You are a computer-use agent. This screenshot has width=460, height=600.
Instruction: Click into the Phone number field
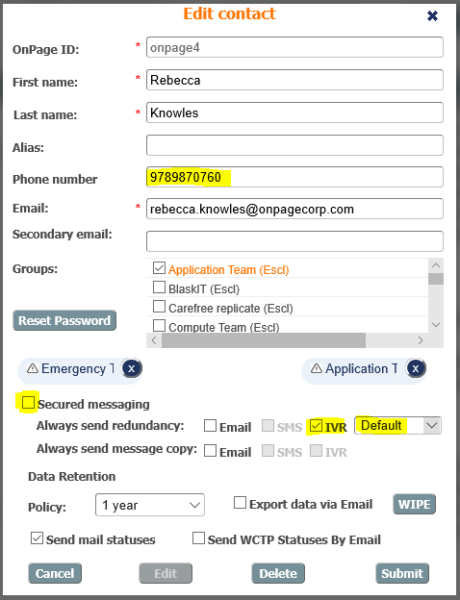tap(295, 177)
